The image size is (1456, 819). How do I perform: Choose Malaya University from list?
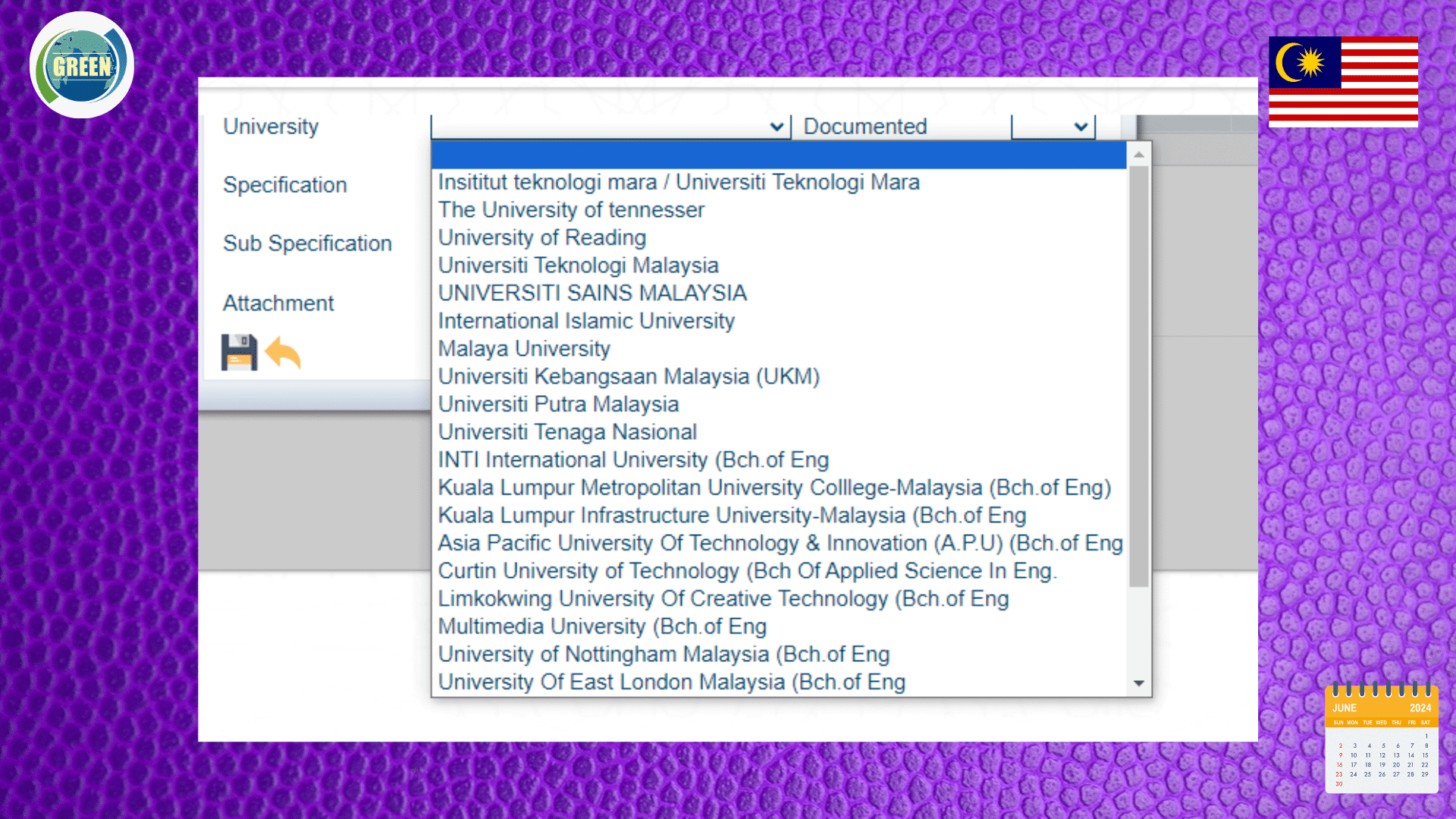(x=524, y=349)
